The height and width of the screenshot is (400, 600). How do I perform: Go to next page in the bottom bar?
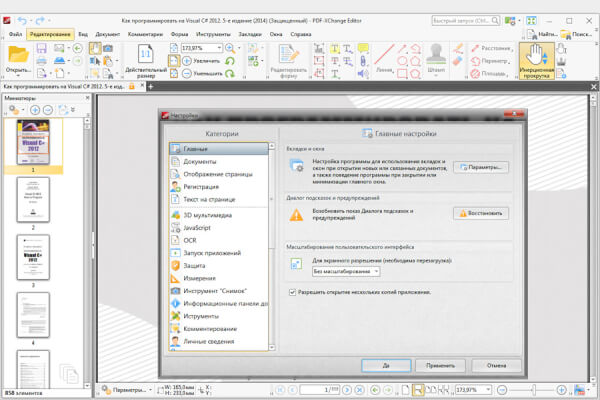pyautogui.click(x=347, y=390)
